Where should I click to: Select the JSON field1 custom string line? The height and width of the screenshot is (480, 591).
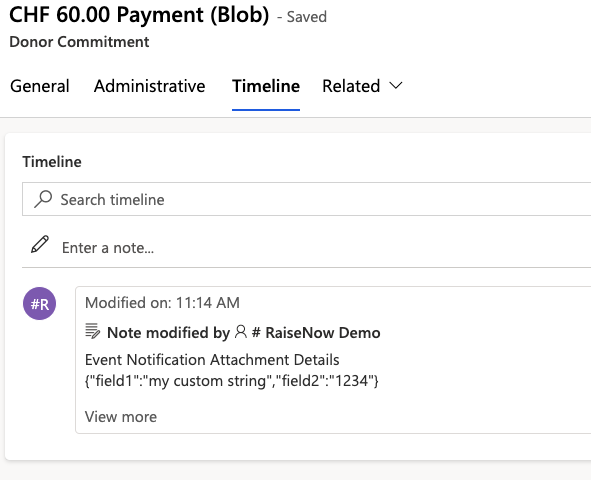point(231,381)
